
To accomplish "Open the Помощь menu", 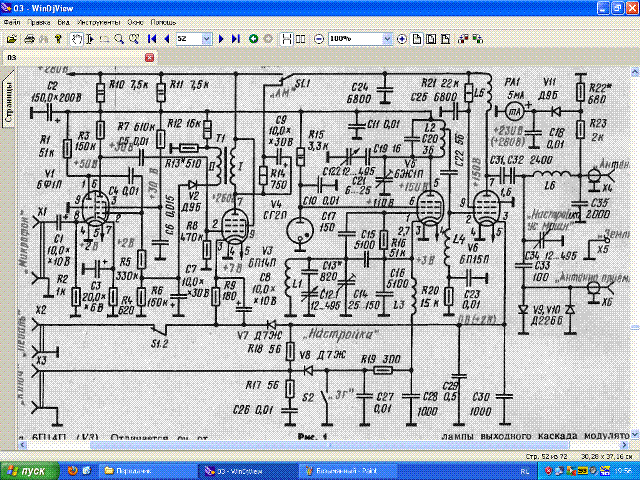I will (x=163, y=22).
